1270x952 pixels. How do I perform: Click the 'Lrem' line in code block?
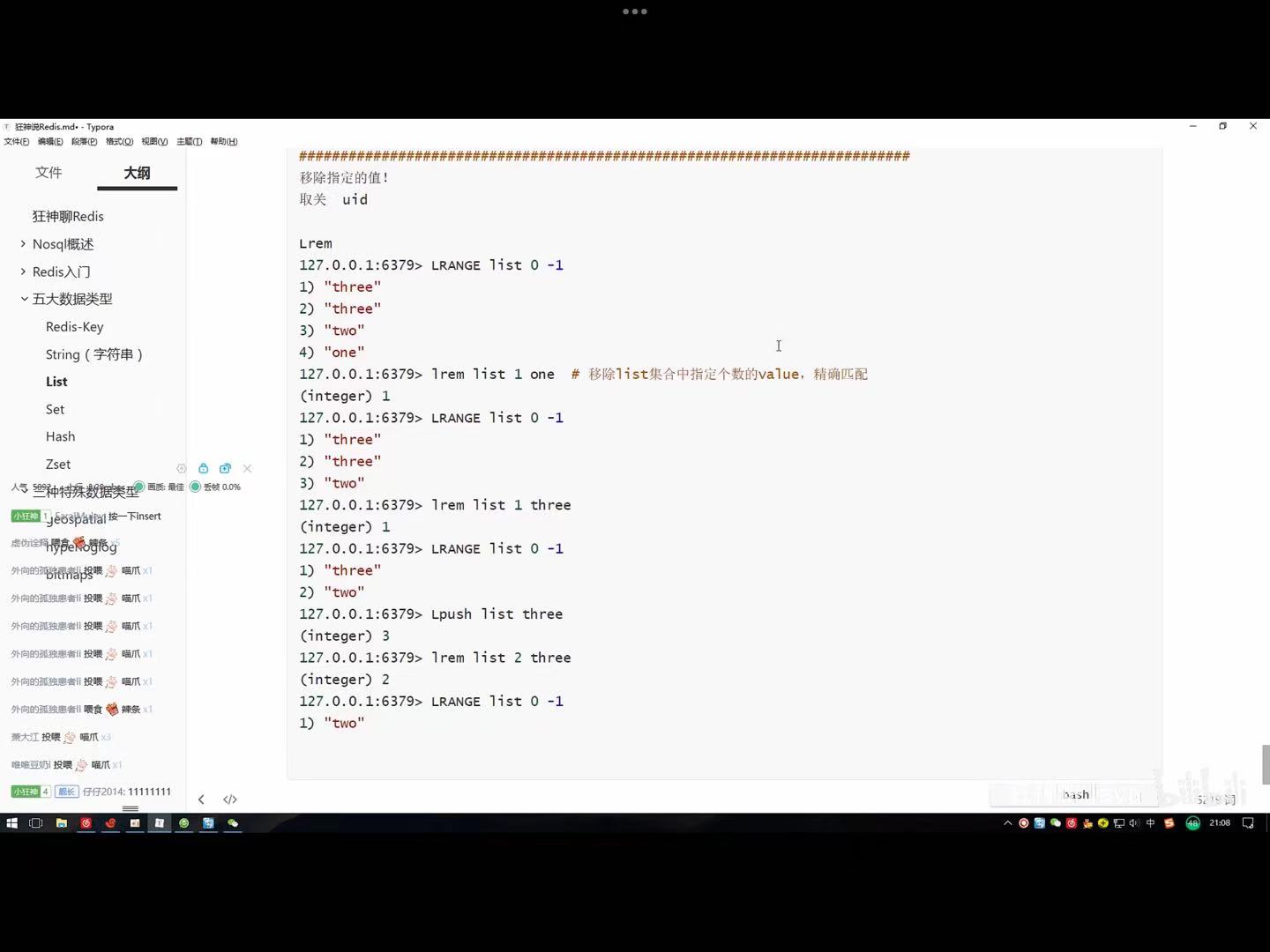[316, 243]
